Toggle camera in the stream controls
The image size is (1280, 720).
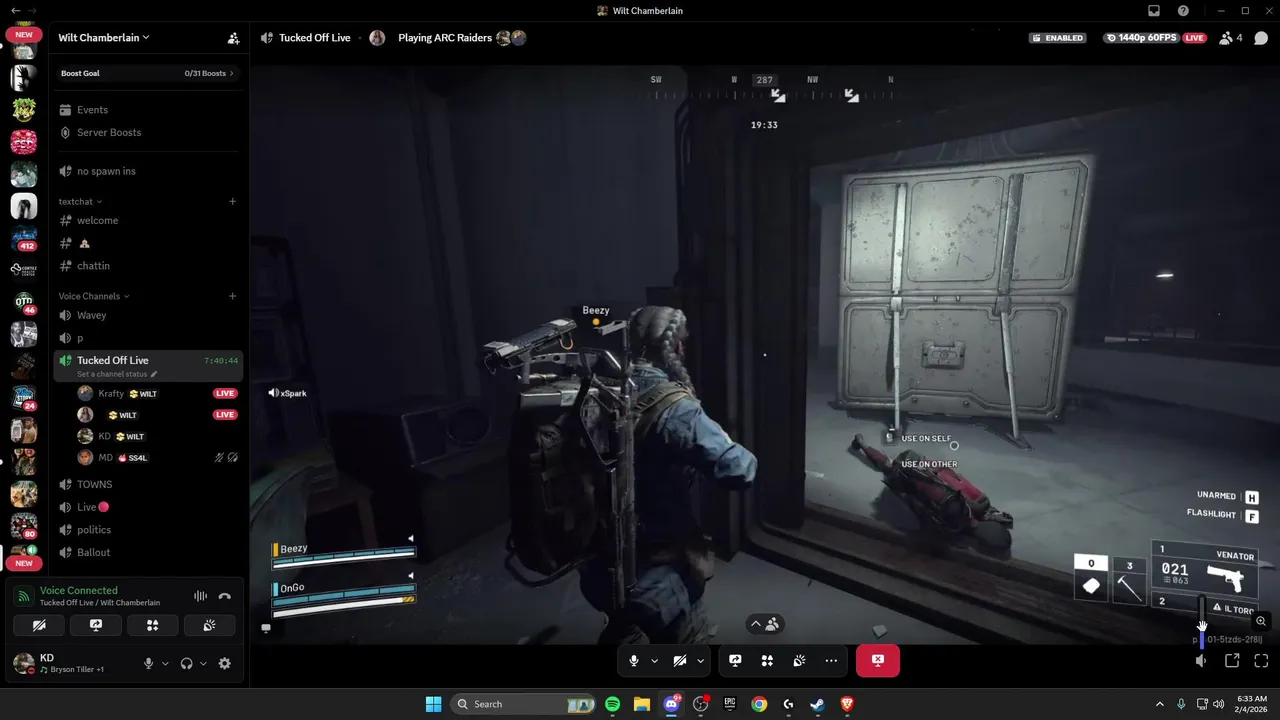click(680, 661)
